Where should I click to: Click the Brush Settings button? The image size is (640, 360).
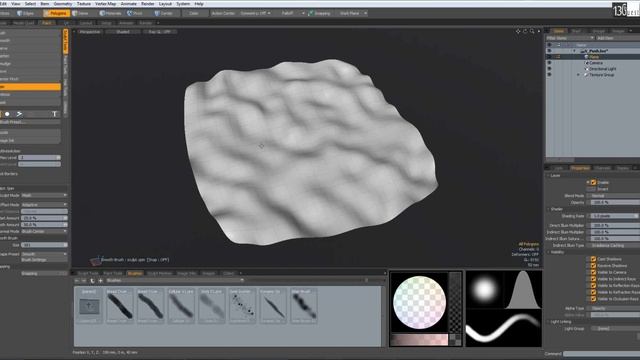point(44,260)
